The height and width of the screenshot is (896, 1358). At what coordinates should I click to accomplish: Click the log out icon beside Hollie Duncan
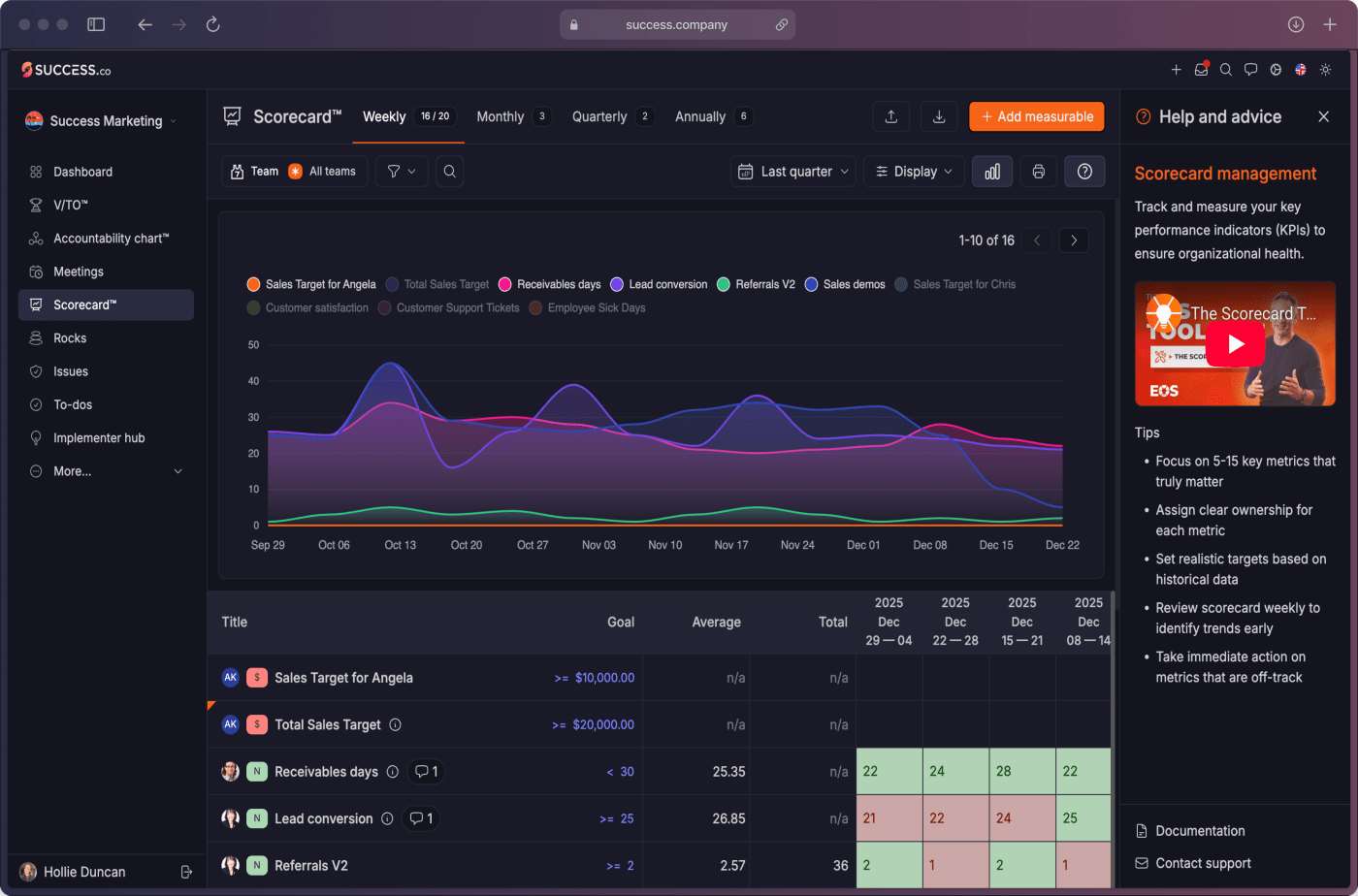coord(187,872)
